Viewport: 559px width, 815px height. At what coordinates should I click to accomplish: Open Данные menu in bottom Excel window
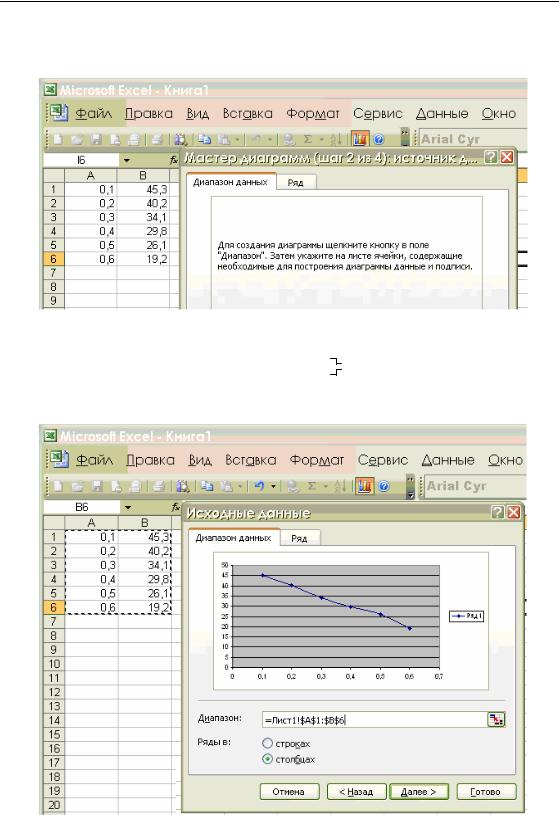pos(448,460)
